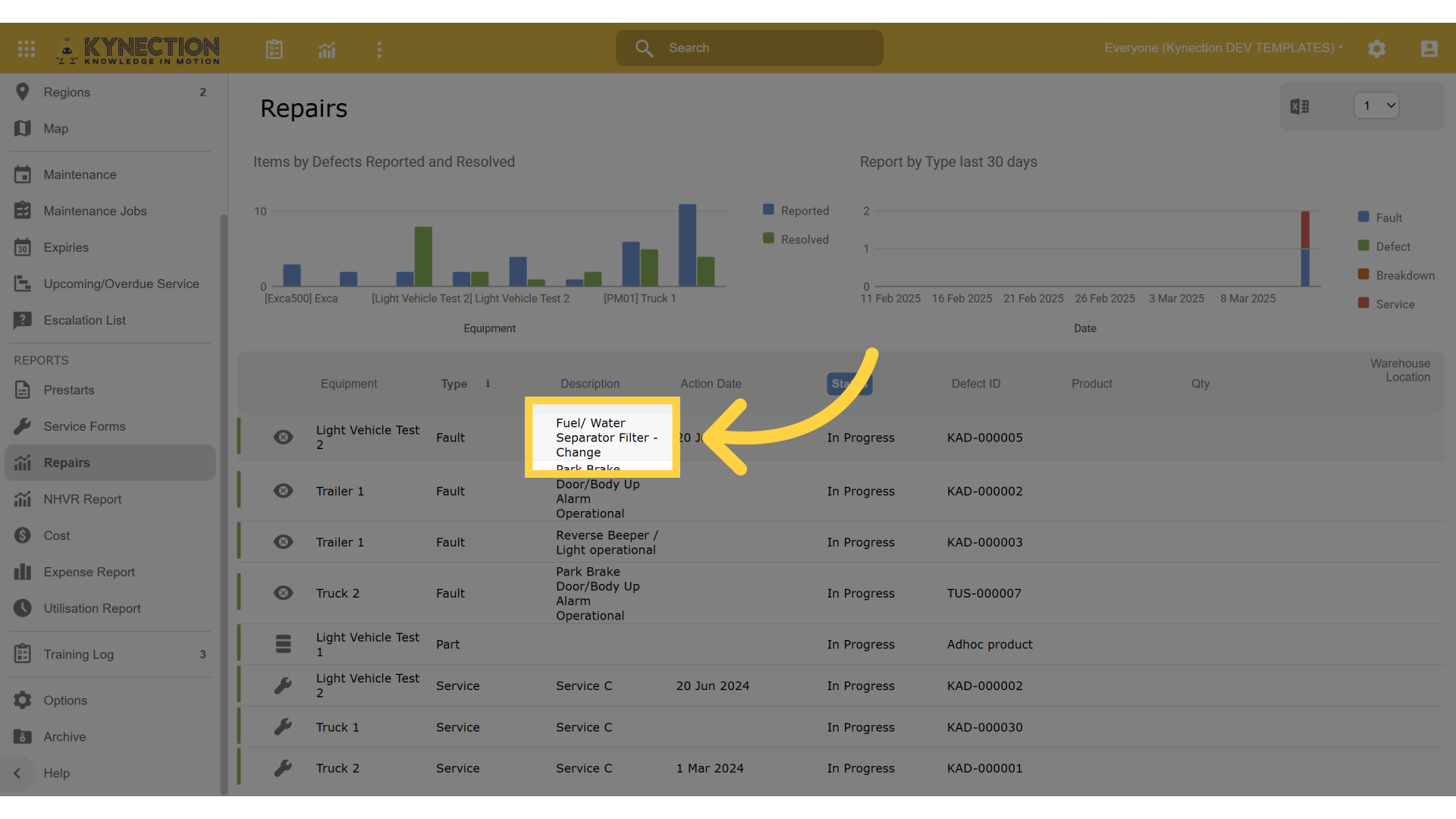This screenshot has height=819, width=1456.
Task: Sort by Warehouse Location column header
Action: point(1400,371)
